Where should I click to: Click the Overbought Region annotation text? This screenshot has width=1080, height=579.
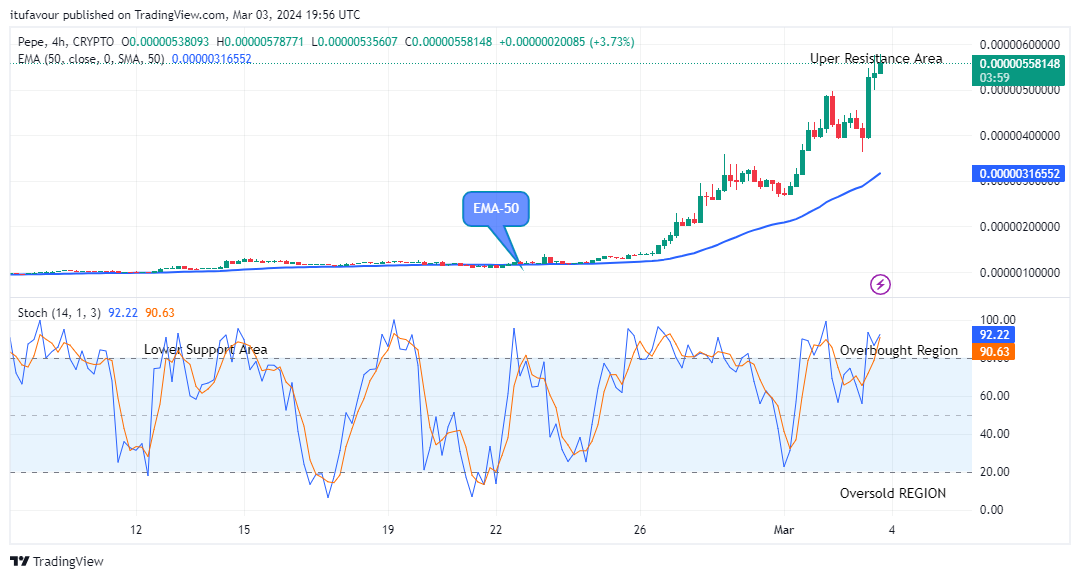899,350
